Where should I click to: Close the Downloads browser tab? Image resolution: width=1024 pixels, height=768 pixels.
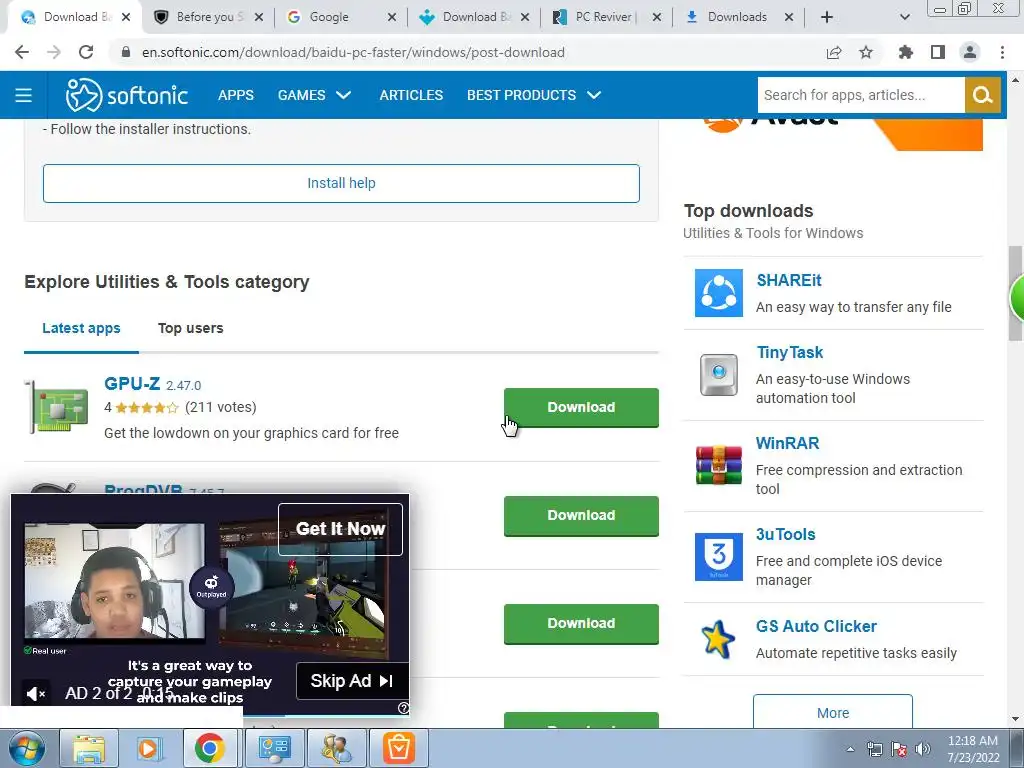coord(789,17)
